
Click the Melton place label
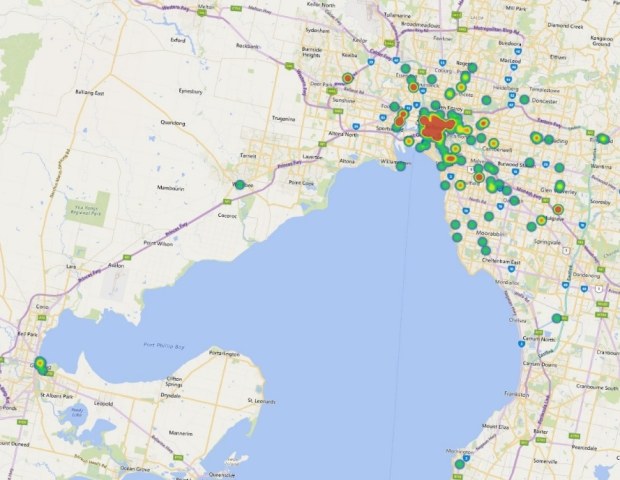click(206, 7)
